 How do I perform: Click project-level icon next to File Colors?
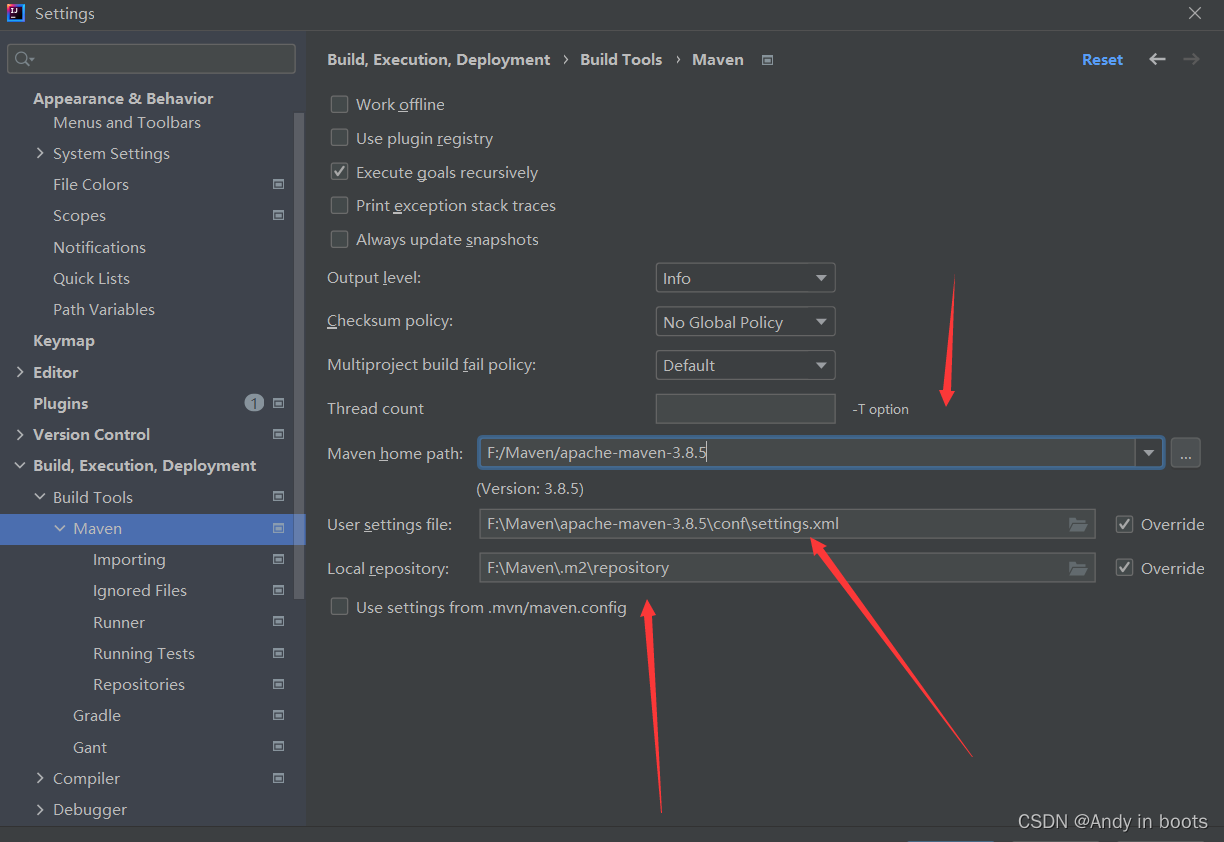click(278, 184)
